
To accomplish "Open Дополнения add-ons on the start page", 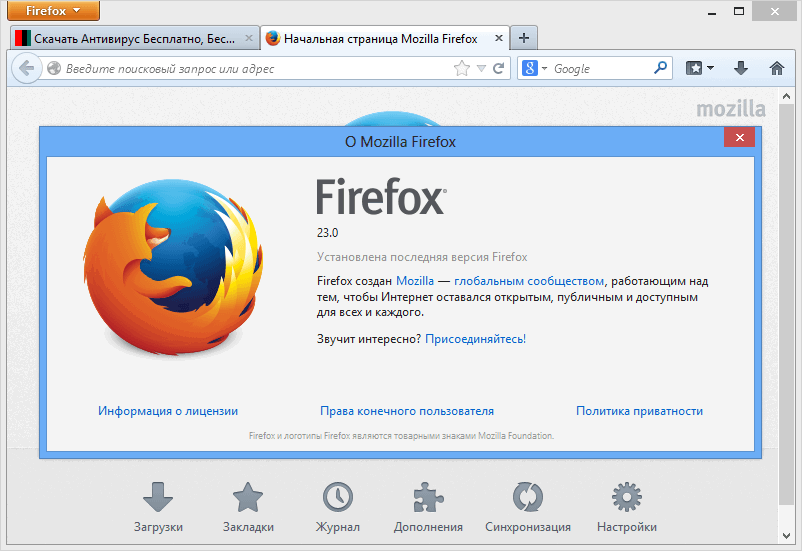I will pyautogui.click(x=428, y=508).
